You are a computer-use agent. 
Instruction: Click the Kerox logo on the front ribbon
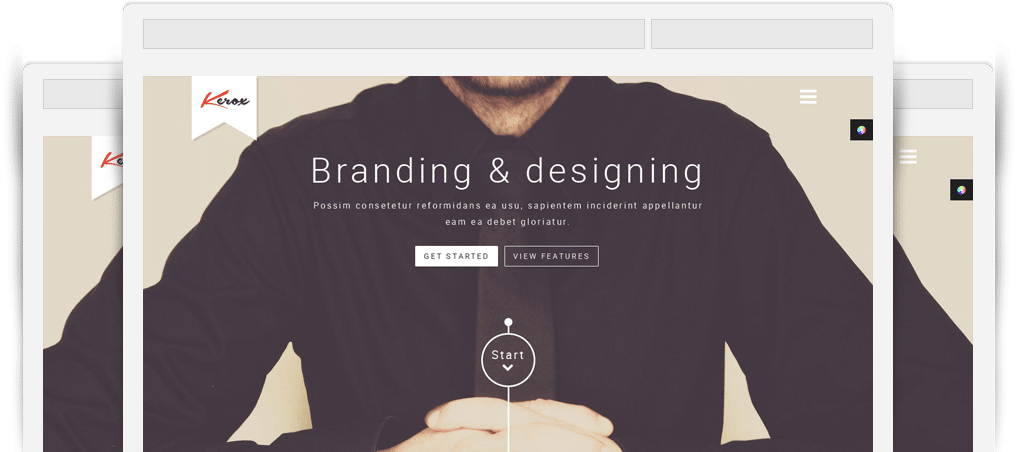pyautogui.click(x=225, y=101)
